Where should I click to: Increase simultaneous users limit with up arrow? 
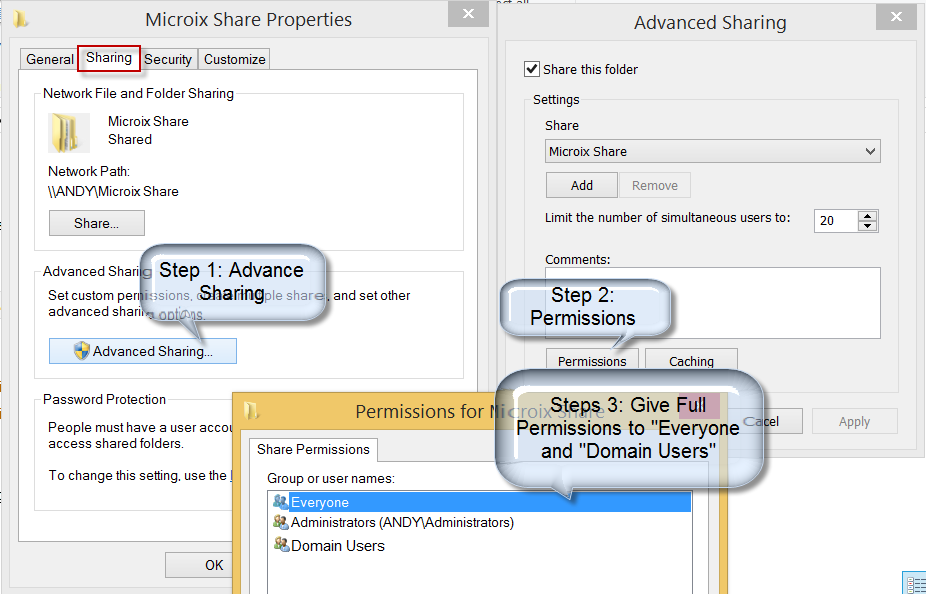[867, 215]
